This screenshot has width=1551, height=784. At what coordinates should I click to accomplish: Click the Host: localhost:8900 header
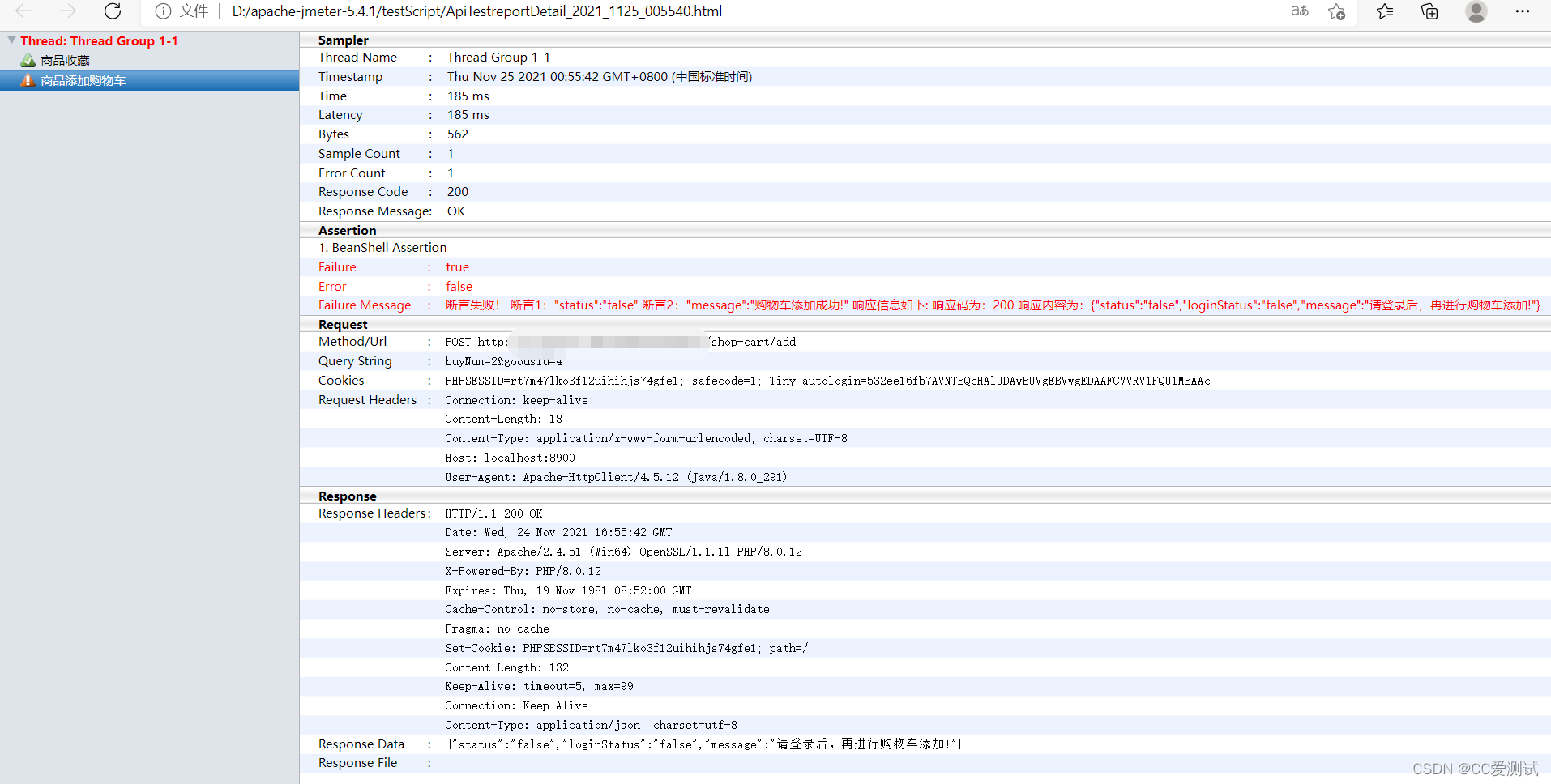(x=510, y=458)
